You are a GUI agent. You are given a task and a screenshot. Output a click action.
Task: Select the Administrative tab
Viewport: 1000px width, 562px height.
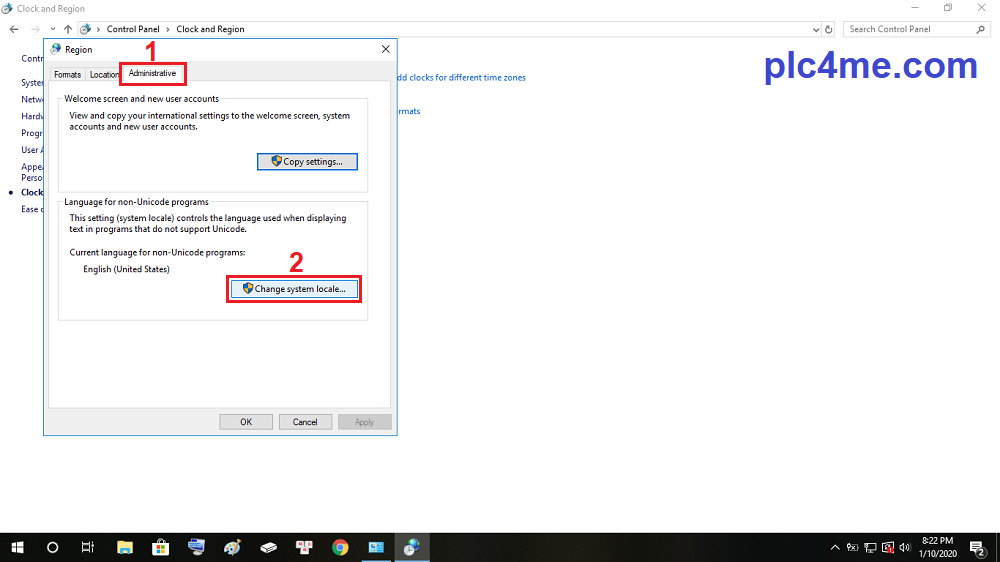point(152,73)
